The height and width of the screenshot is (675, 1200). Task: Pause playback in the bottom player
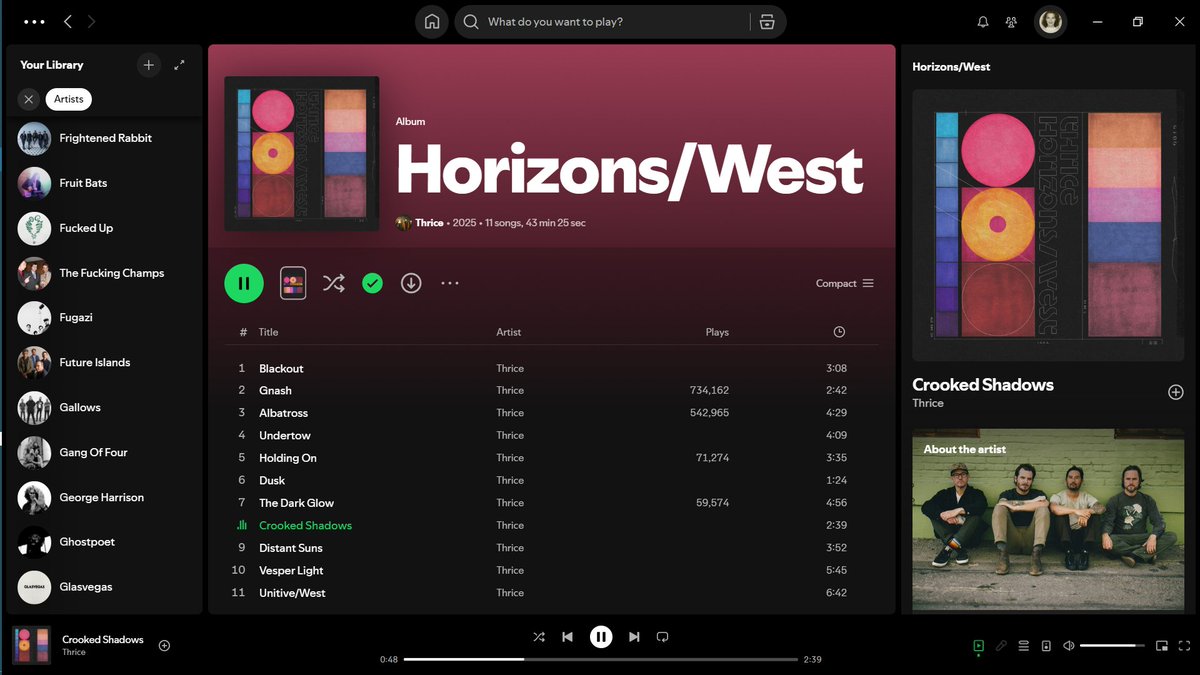[600, 637]
